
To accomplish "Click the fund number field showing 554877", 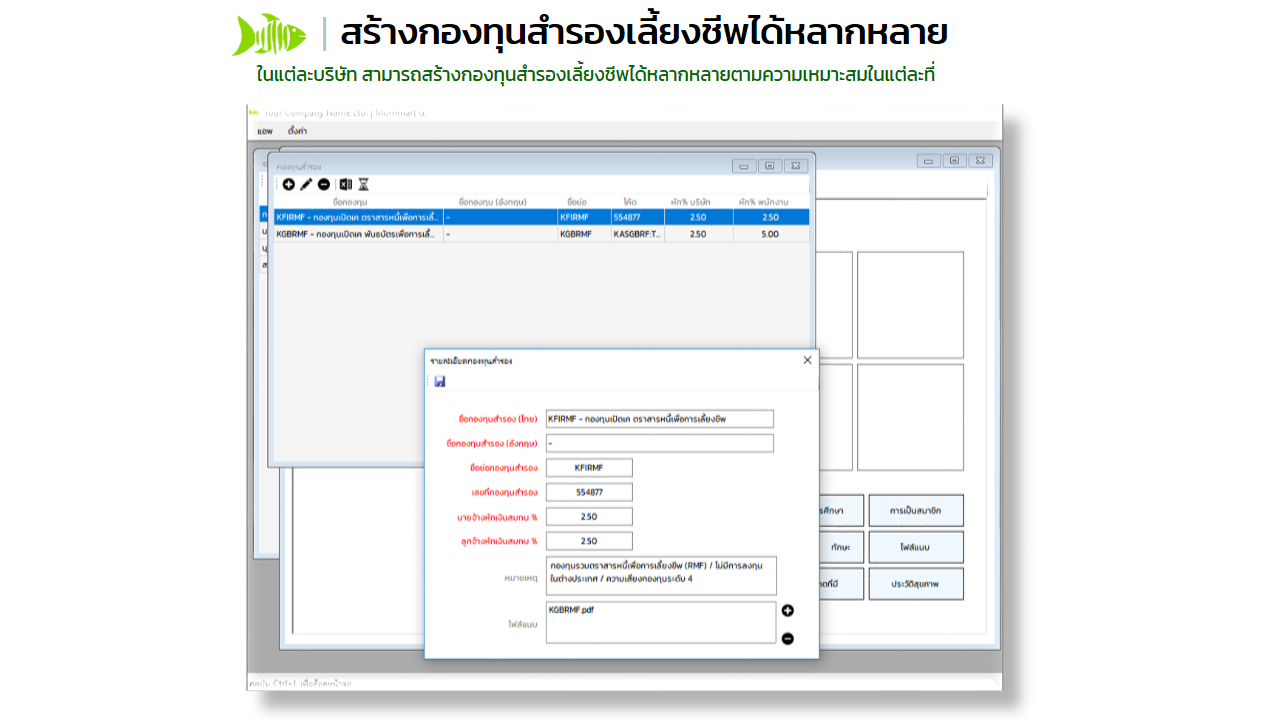I will (x=589, y=492).
